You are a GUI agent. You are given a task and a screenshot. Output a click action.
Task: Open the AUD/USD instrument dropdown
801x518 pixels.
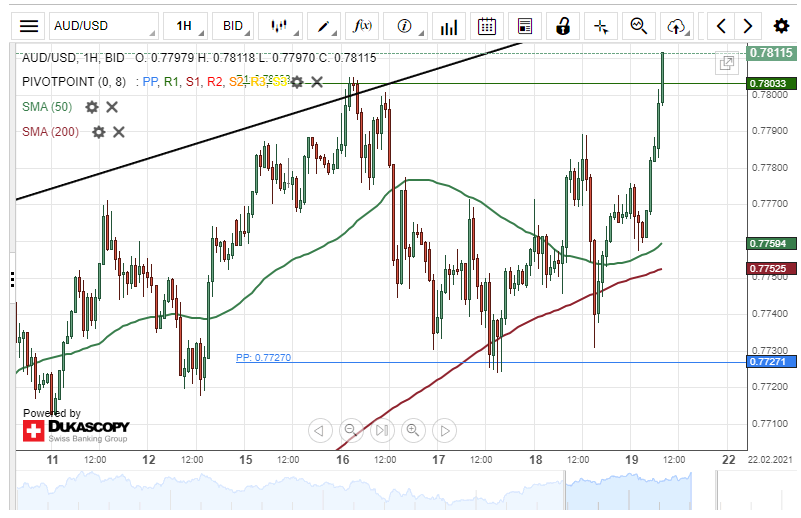coord(104,26)
